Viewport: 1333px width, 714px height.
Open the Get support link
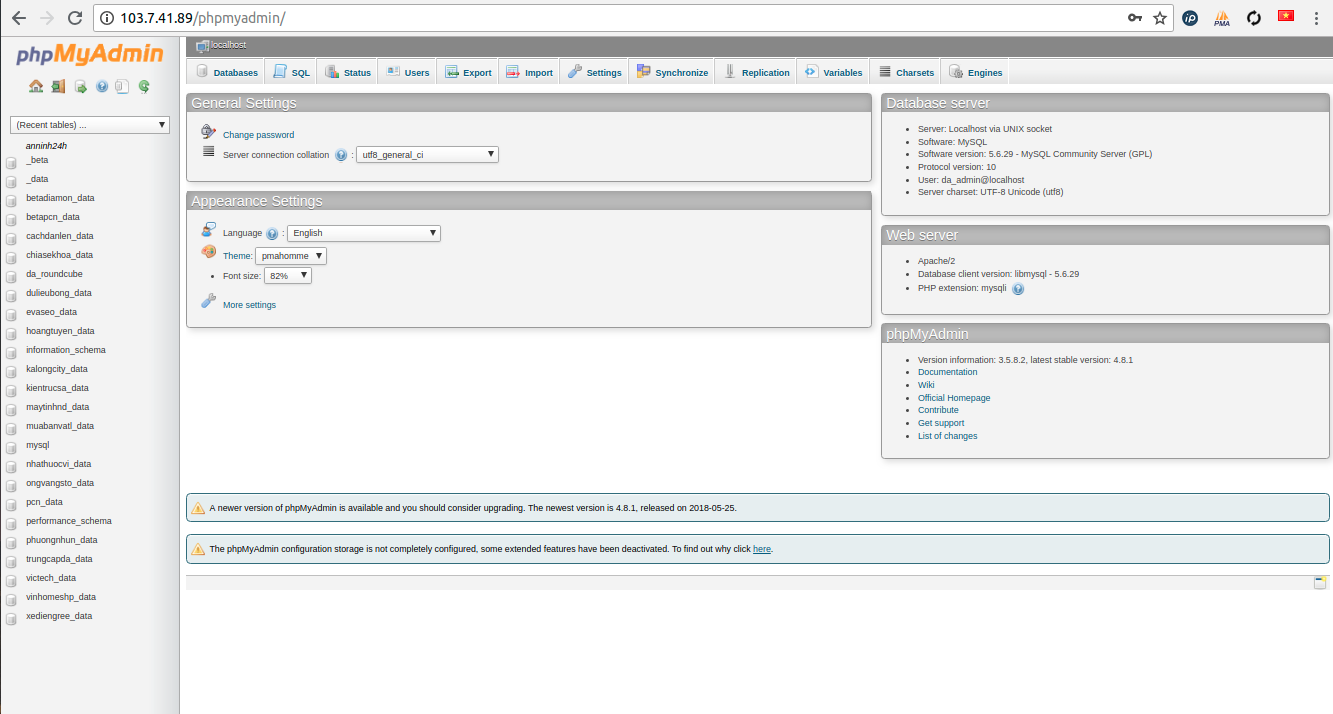click(x=941, y=423)
